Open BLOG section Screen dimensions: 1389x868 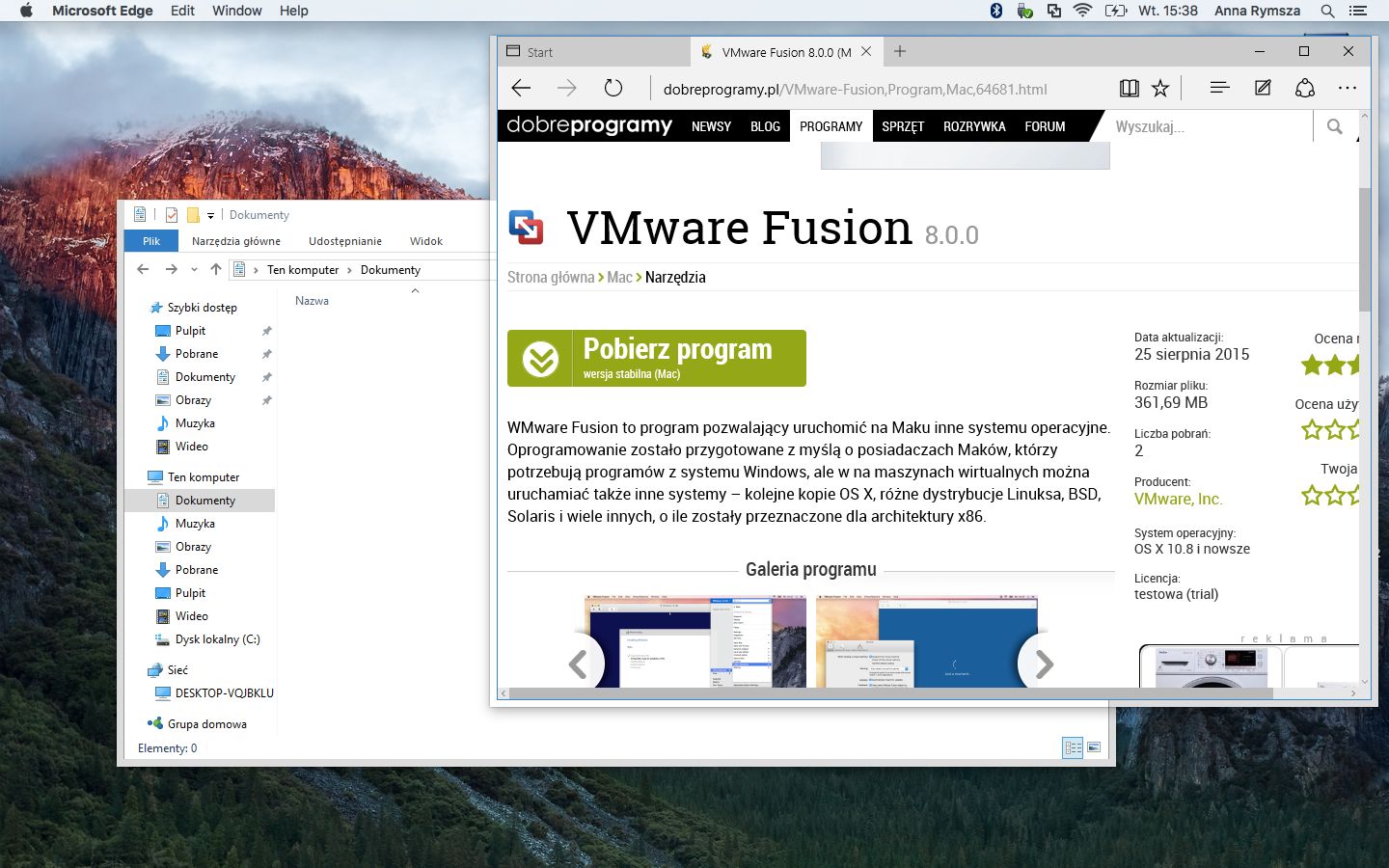pos(765,126)
